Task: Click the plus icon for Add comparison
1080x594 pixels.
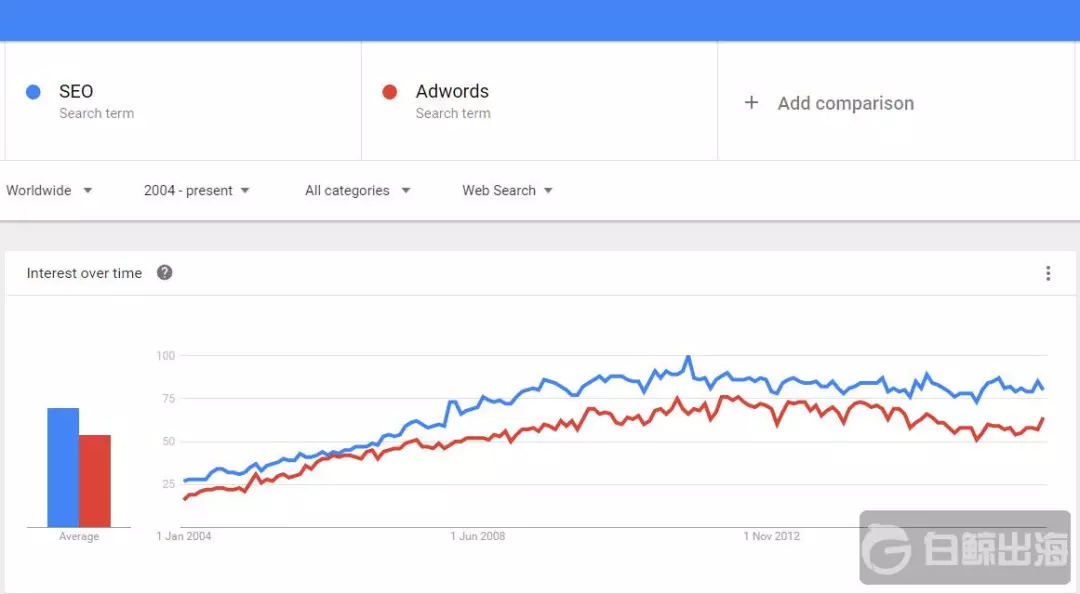Action: [x=751, y=103]
